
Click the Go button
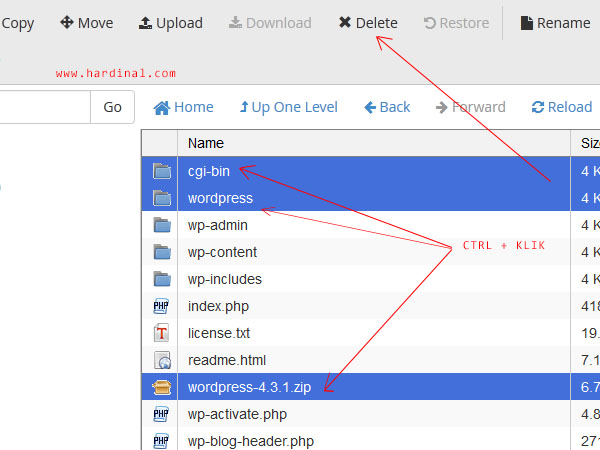pos(112,107)
